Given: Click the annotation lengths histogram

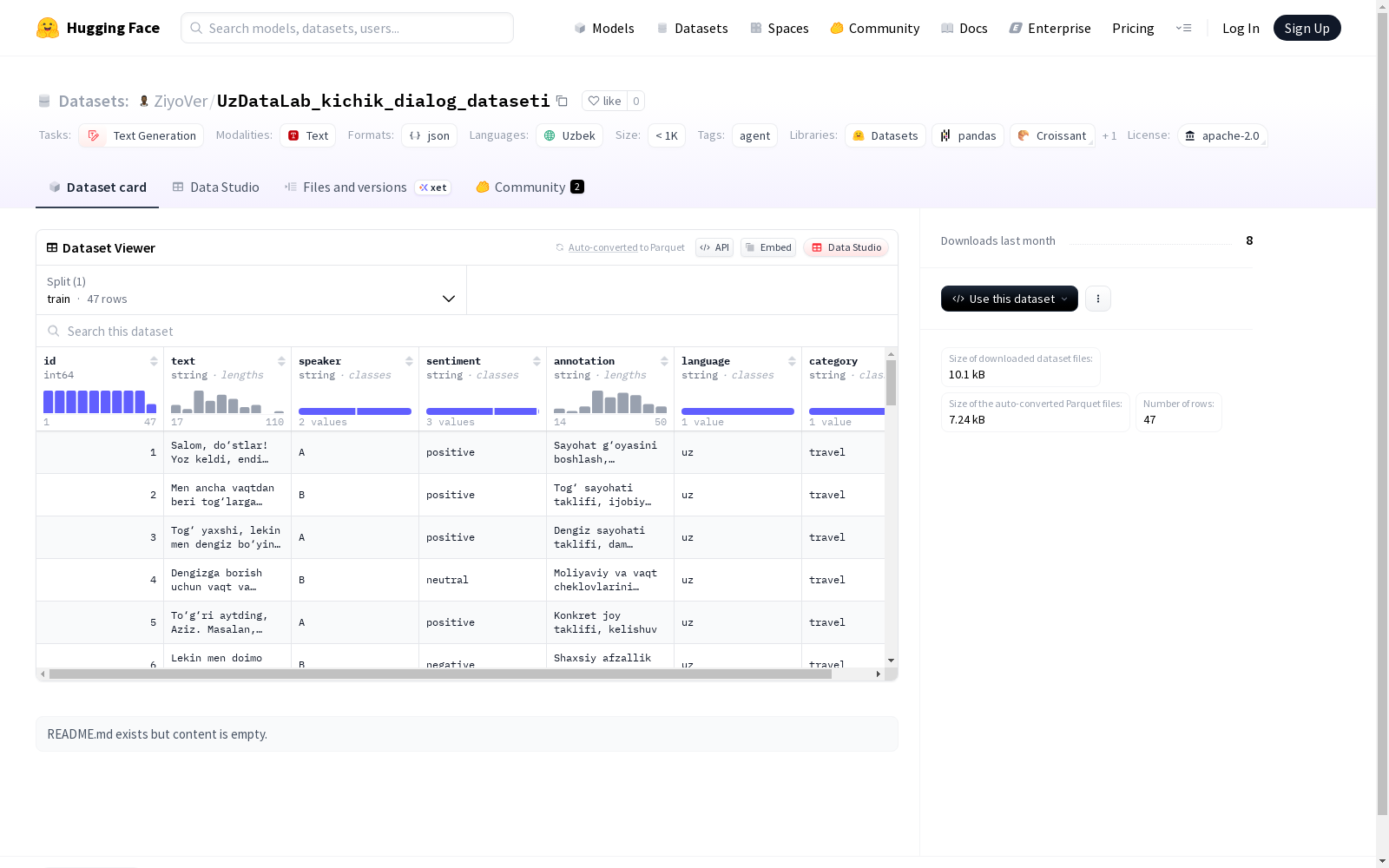Looking at the screenshot, I should point(610,402).
